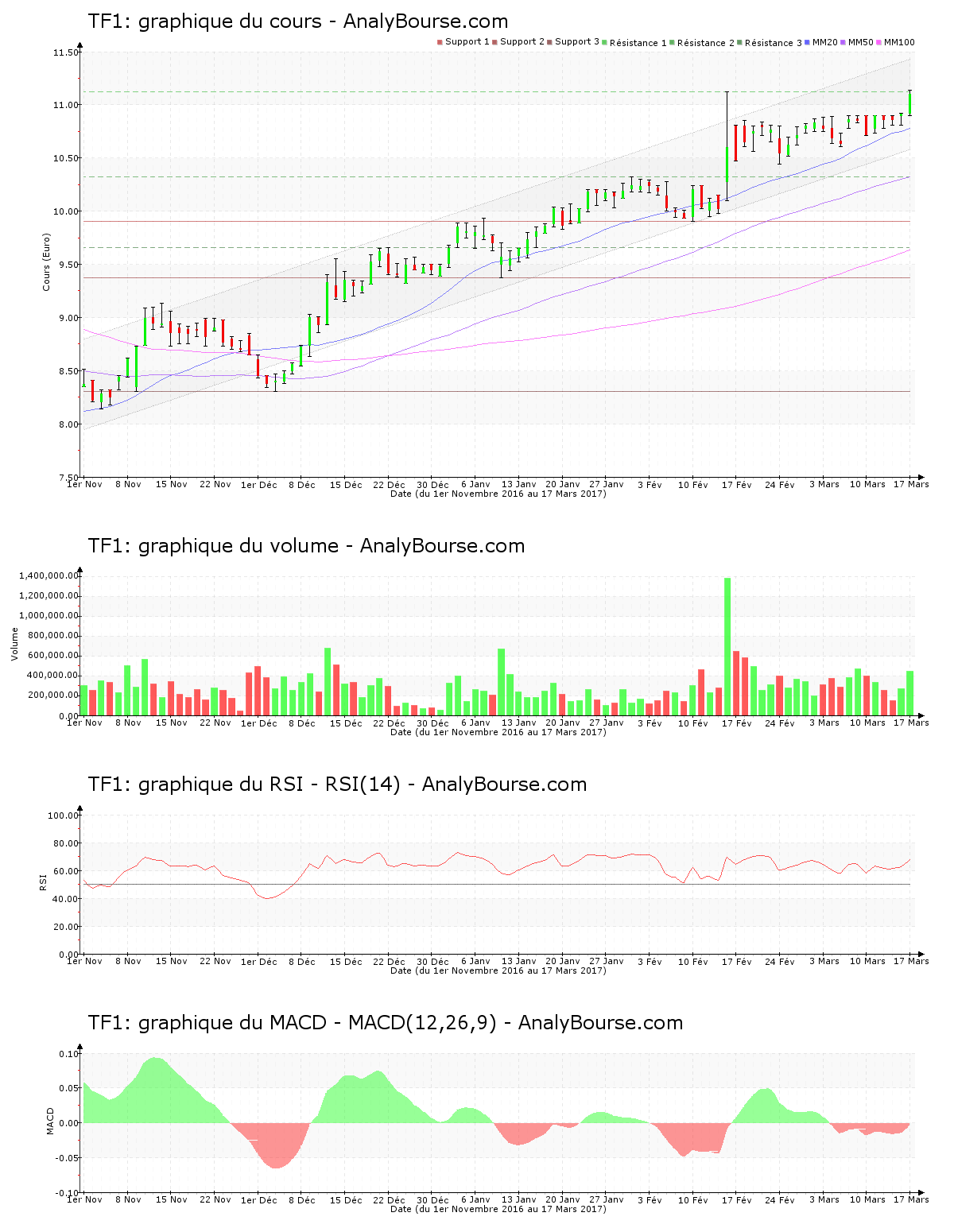This screenshot has width=954, height=1232.
Task: Click '600,000.00' on the volume axis
Action: 55,655
